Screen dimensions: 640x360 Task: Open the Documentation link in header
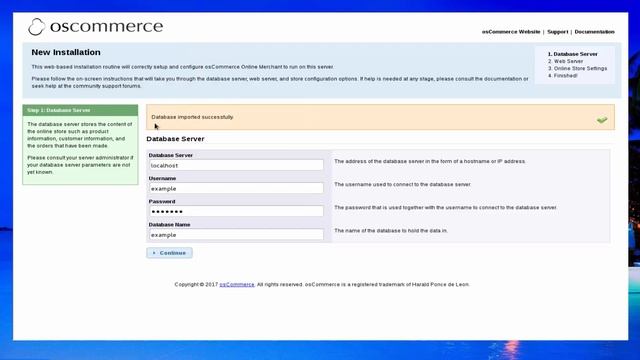594,32
